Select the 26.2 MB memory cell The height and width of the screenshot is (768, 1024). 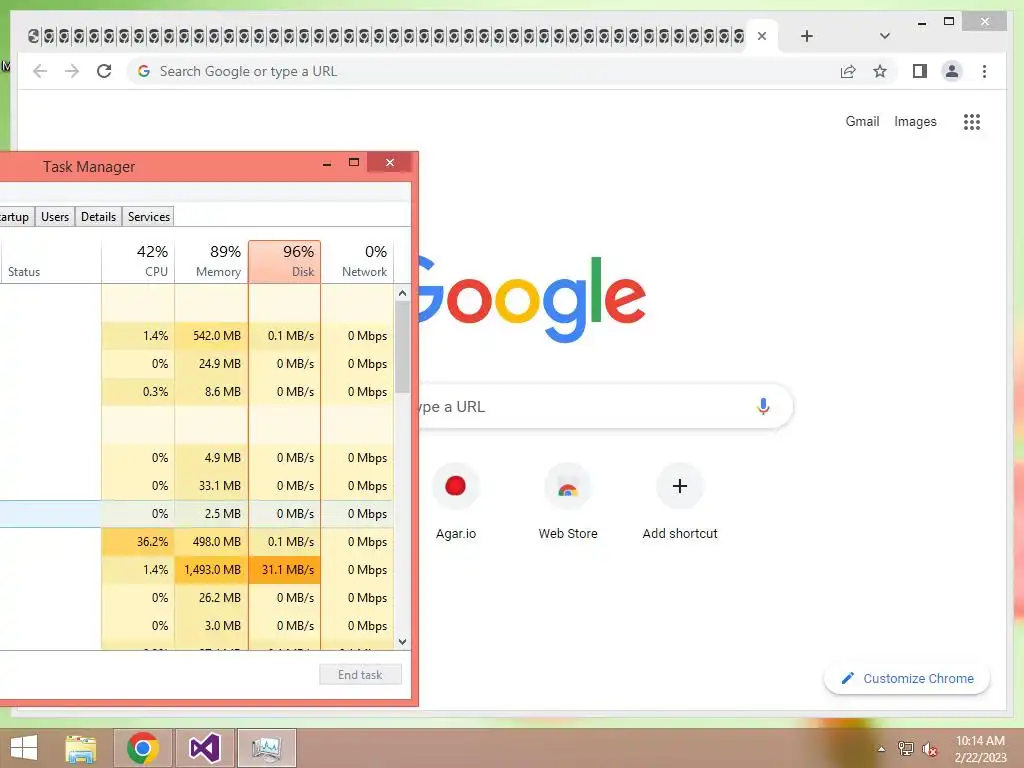(212, 598)
